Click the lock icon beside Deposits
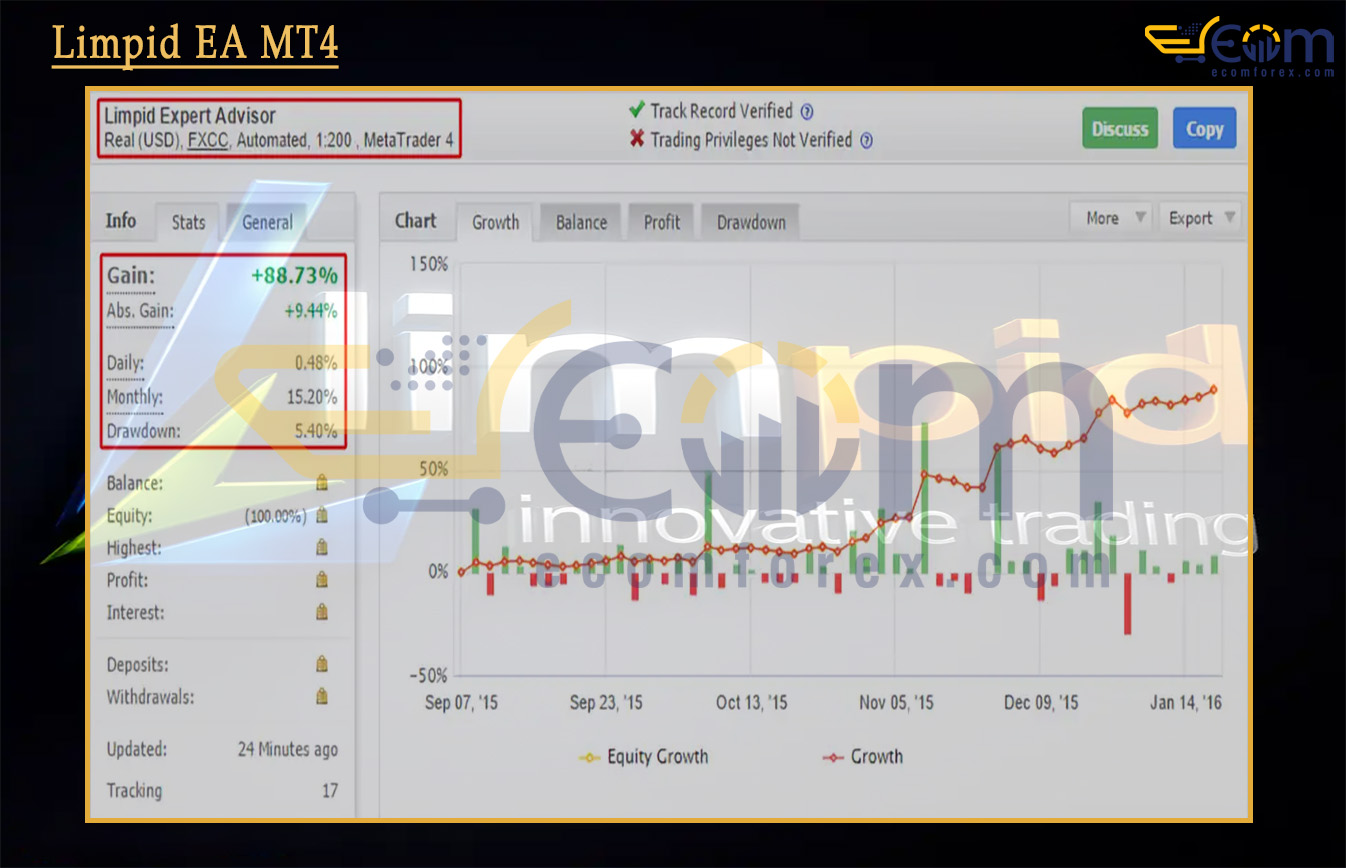Screen dimensions: 1346x868 point(322,664)
